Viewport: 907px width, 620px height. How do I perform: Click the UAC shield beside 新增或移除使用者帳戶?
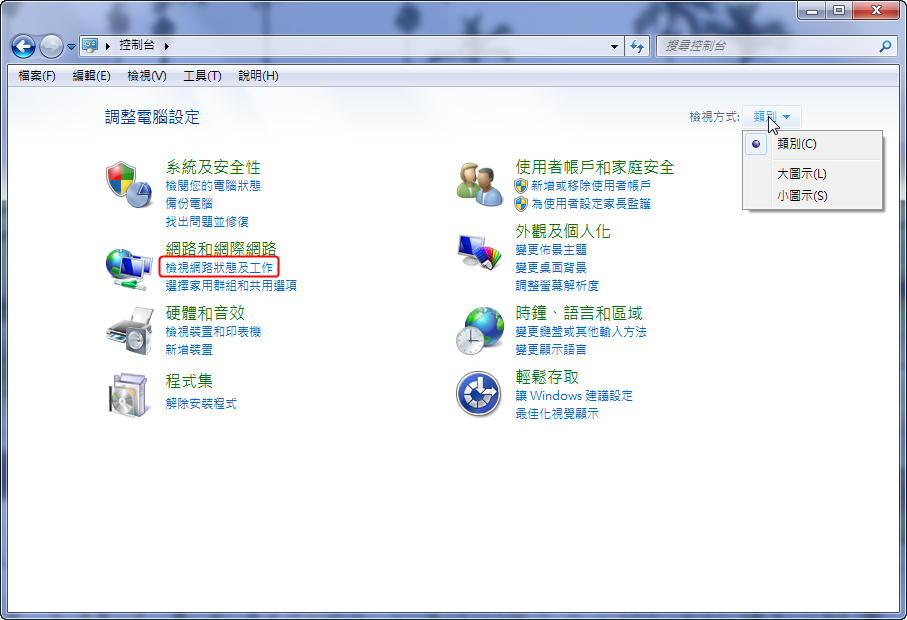pyautogui.click(x=521, y=186)
